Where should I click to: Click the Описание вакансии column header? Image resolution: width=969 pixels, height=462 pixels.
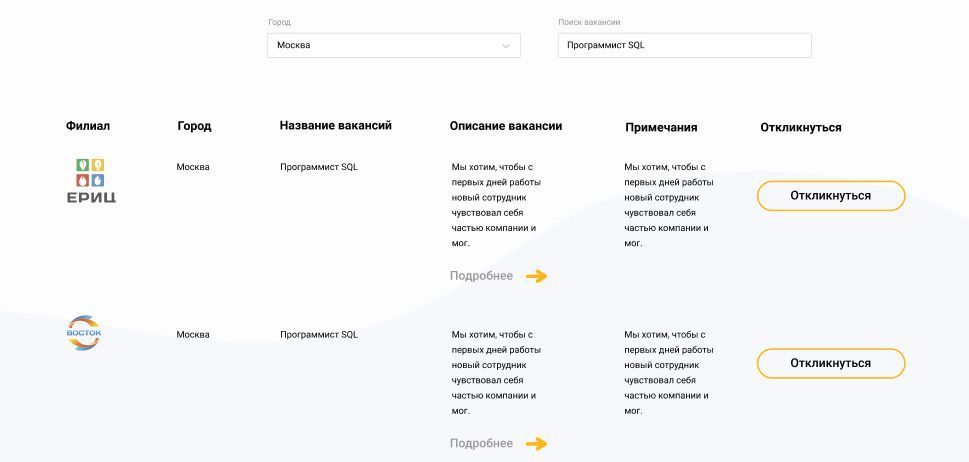coord(506,127)
